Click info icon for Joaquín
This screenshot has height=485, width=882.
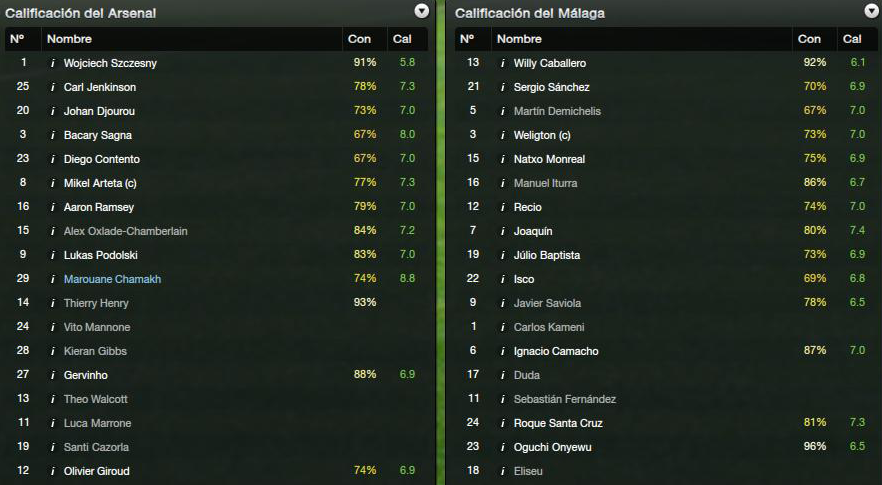click(503, 231)
